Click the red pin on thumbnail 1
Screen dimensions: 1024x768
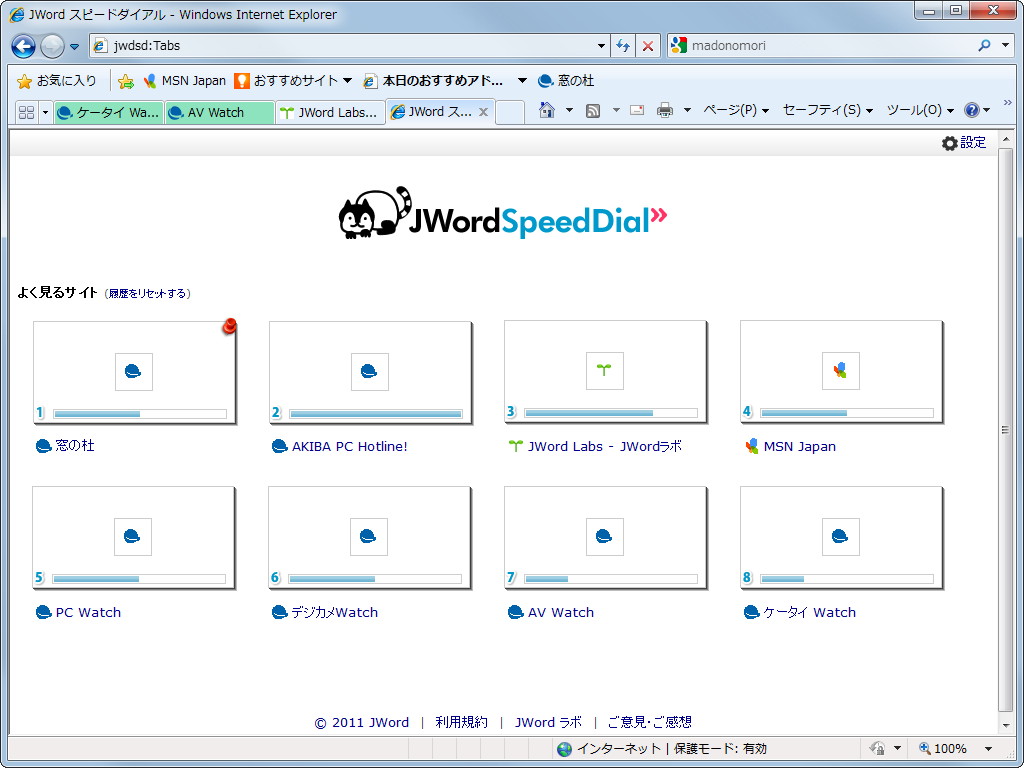229,325
